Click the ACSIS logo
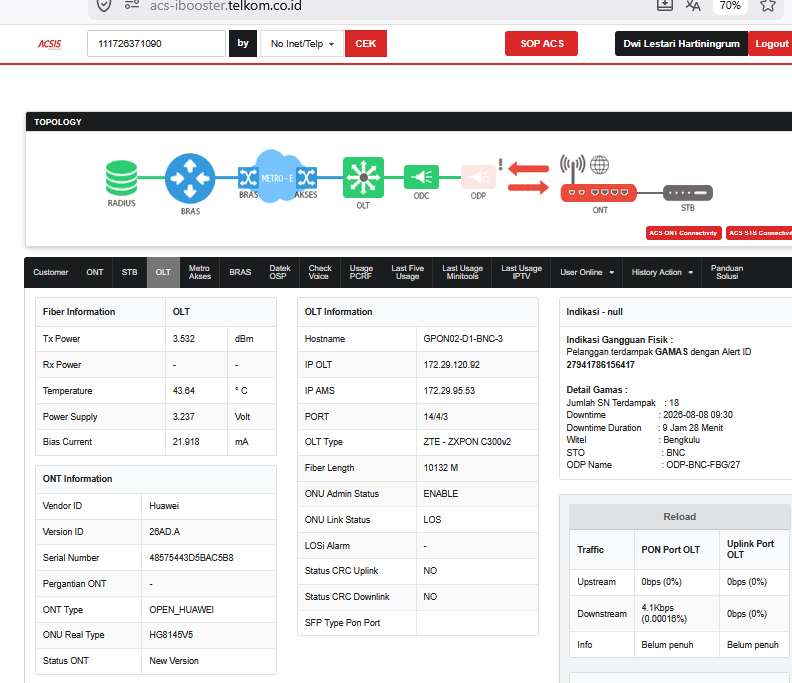This screenshot has width=792, height=683. pos(50,44)
